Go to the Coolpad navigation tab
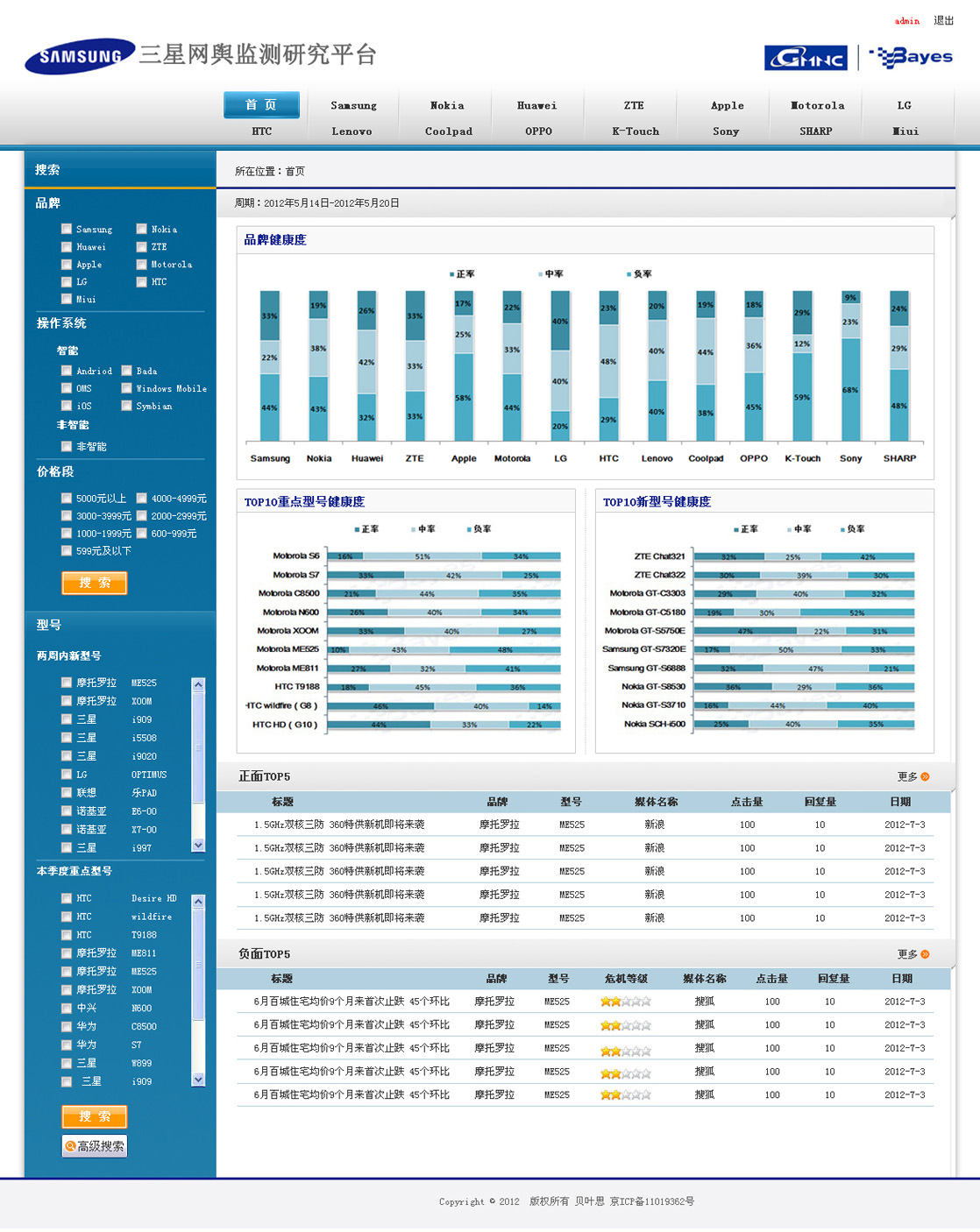This screenshot has width=980, height=1232. pos(449,131)
